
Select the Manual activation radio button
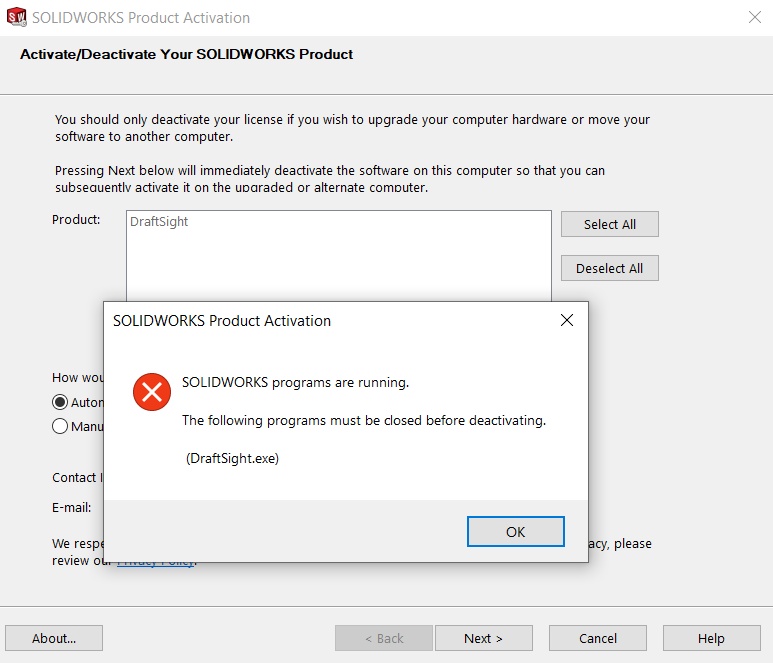tap(60, 426)
